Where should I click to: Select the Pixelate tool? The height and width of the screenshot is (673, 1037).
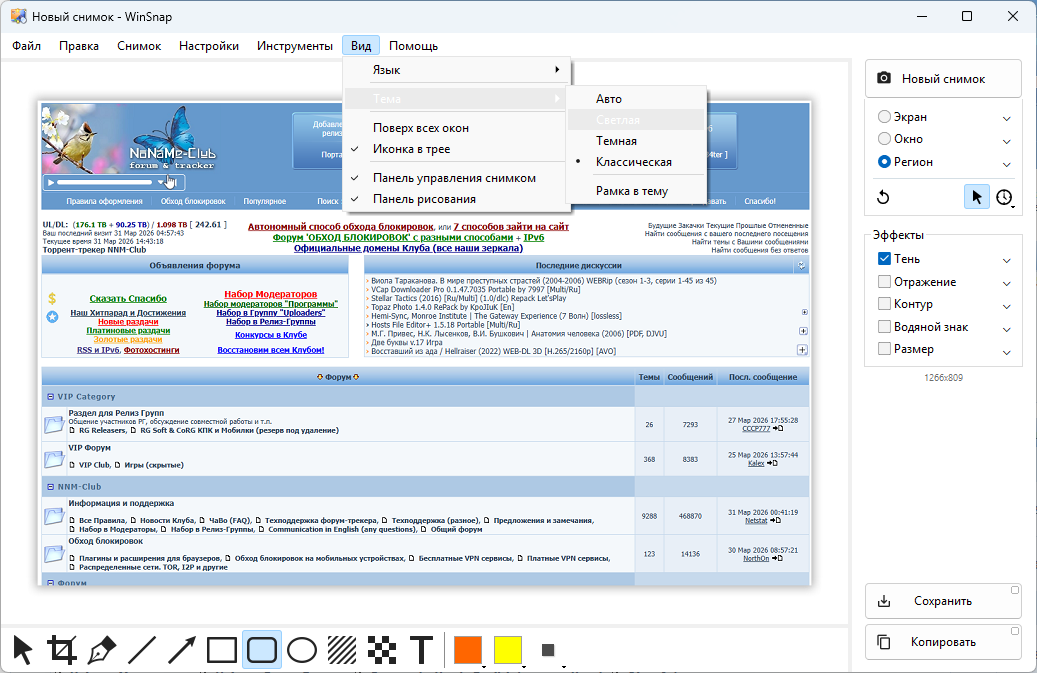pyautogui.click(x=381, y=650)
